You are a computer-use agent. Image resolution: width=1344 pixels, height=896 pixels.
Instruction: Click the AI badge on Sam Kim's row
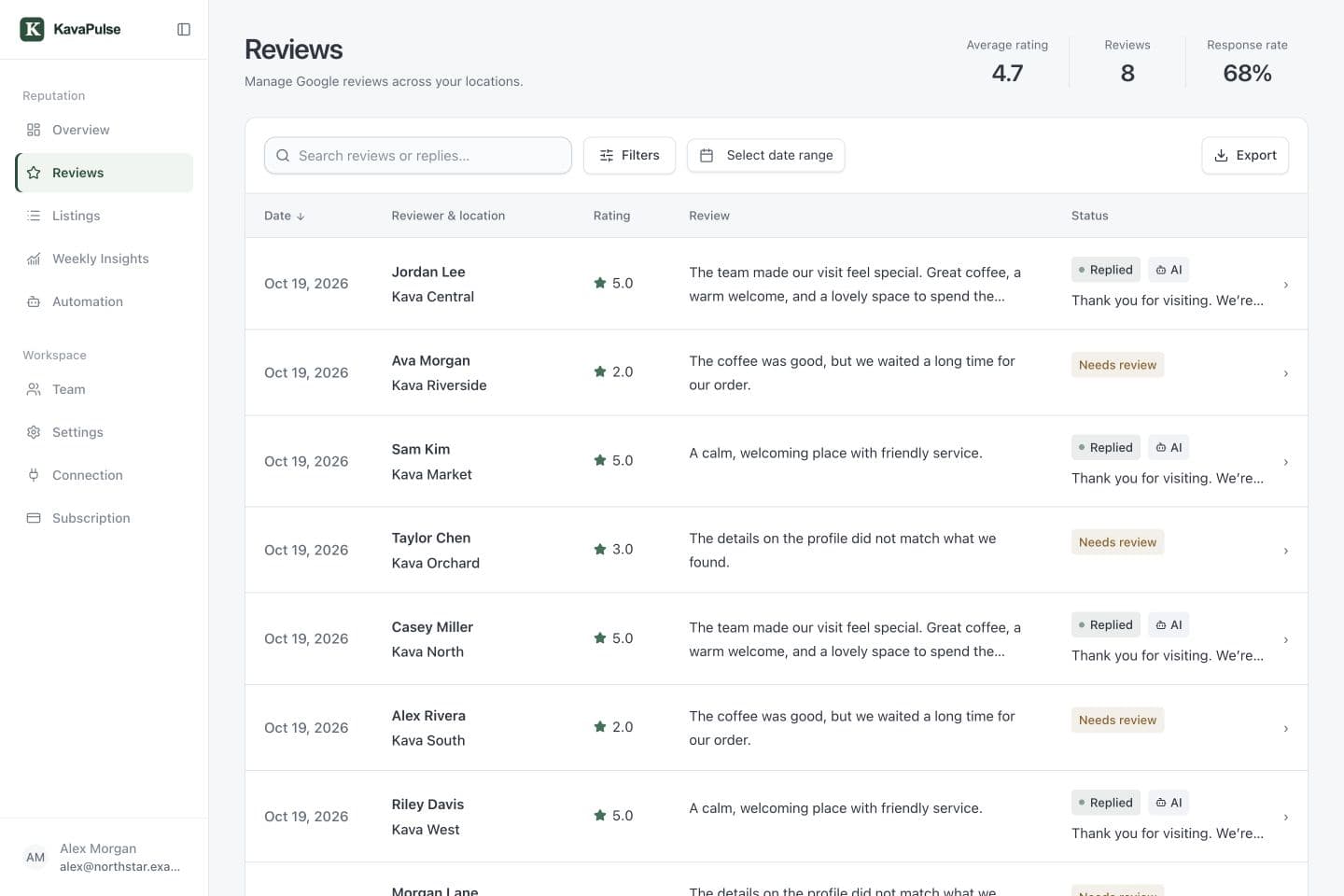pos(1169,447)
